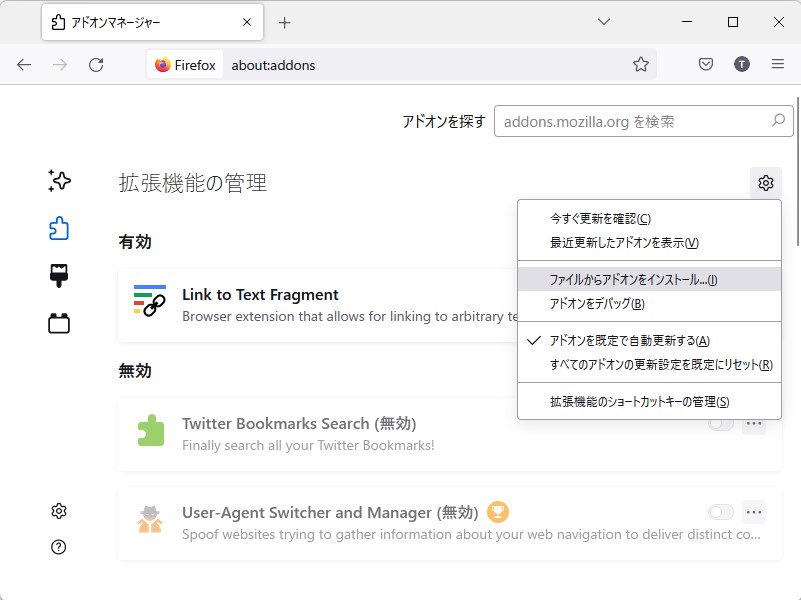Enable the Twitter Bookmarks Search extension toggle
The image size is (801, 600).
click(x=720, y=424)
